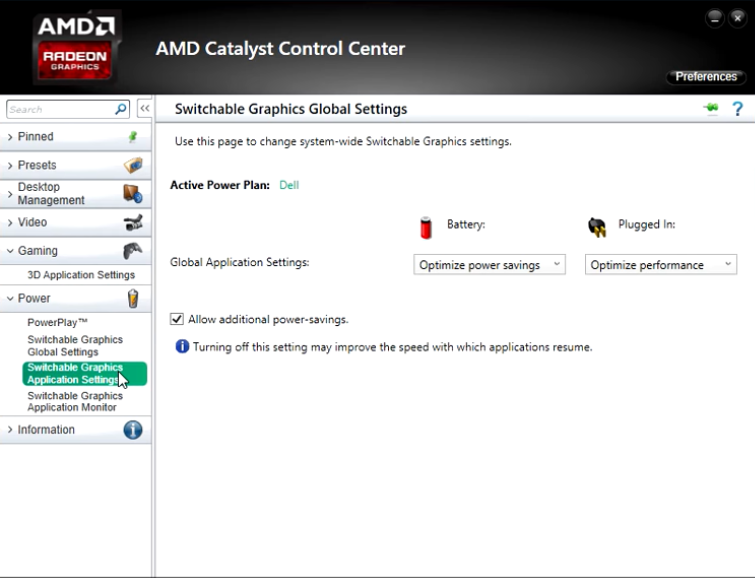Uncheck Allow additional power-savings checkbox
The height and width of the screenshot is (578, 755).
pos(177,319)
